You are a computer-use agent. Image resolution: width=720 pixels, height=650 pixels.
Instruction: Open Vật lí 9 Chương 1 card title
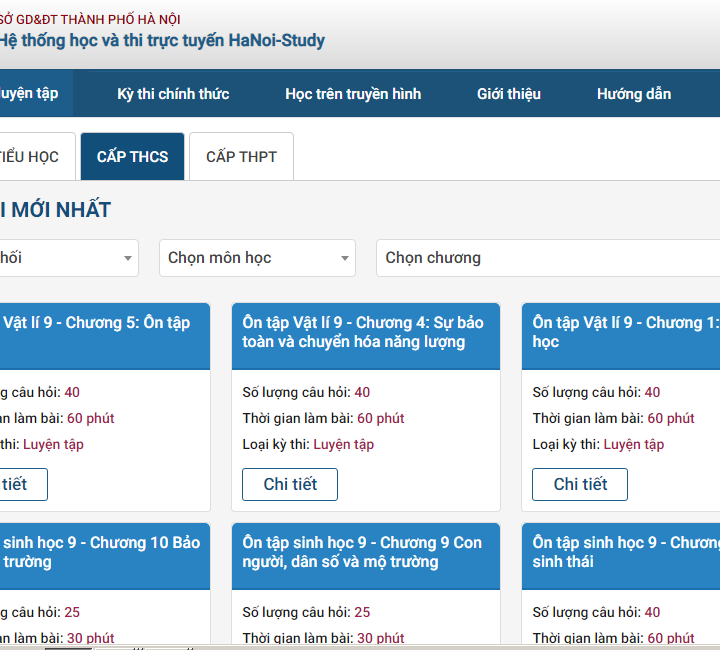[624, 332]
